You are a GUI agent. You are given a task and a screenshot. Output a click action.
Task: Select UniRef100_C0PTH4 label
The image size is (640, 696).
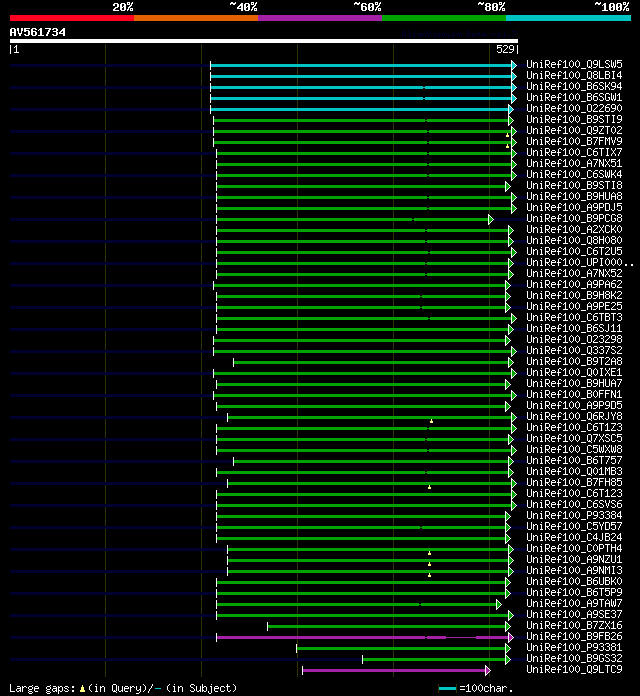click(x=574, y=548)
